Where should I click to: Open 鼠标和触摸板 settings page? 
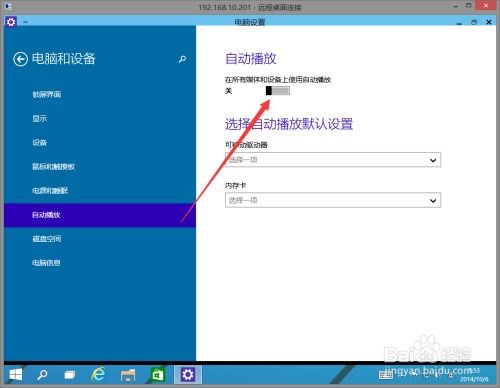(x=53, y=167)
